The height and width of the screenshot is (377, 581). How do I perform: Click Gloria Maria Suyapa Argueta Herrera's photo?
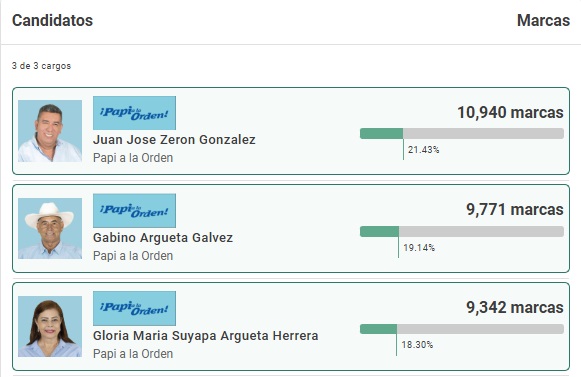click(x=50, y=326)
